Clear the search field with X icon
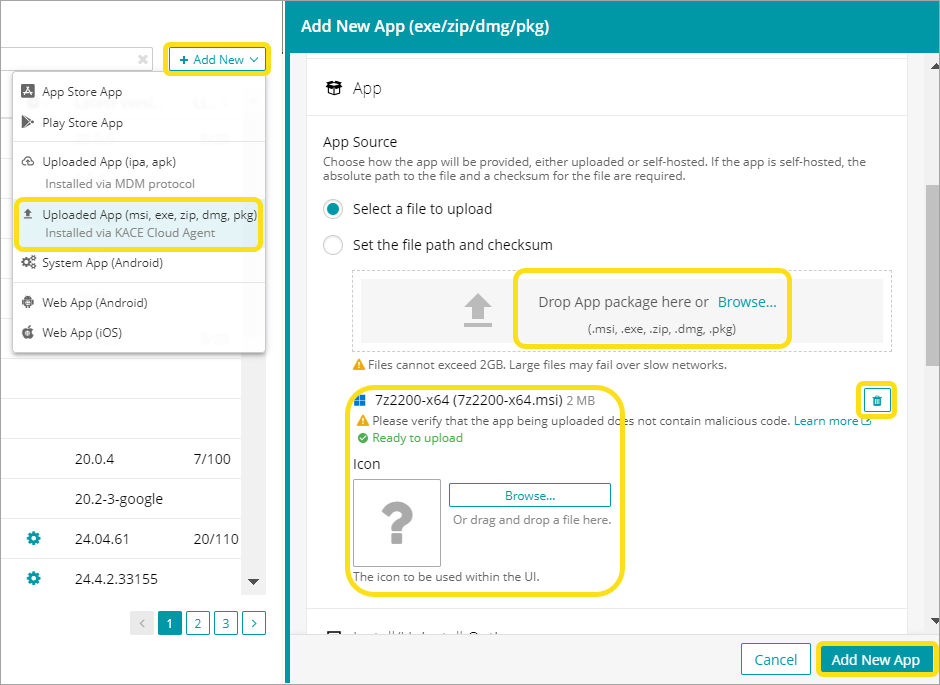Viewport: 940px width, 685px height. (x=143, y=60)
